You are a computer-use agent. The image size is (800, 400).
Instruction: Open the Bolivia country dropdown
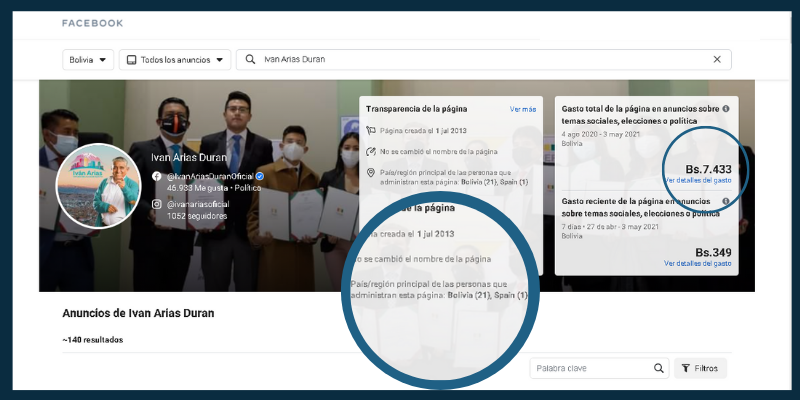[88, 60]
